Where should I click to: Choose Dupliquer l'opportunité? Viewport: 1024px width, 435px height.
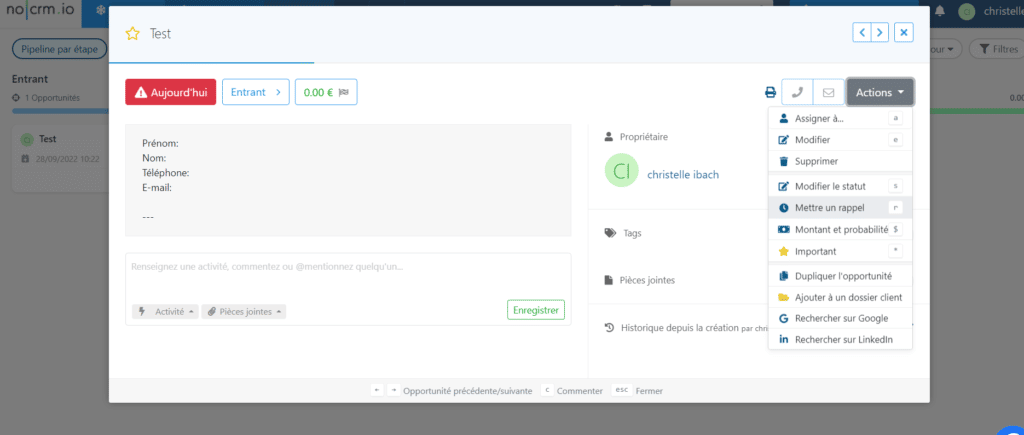point(840,276)
